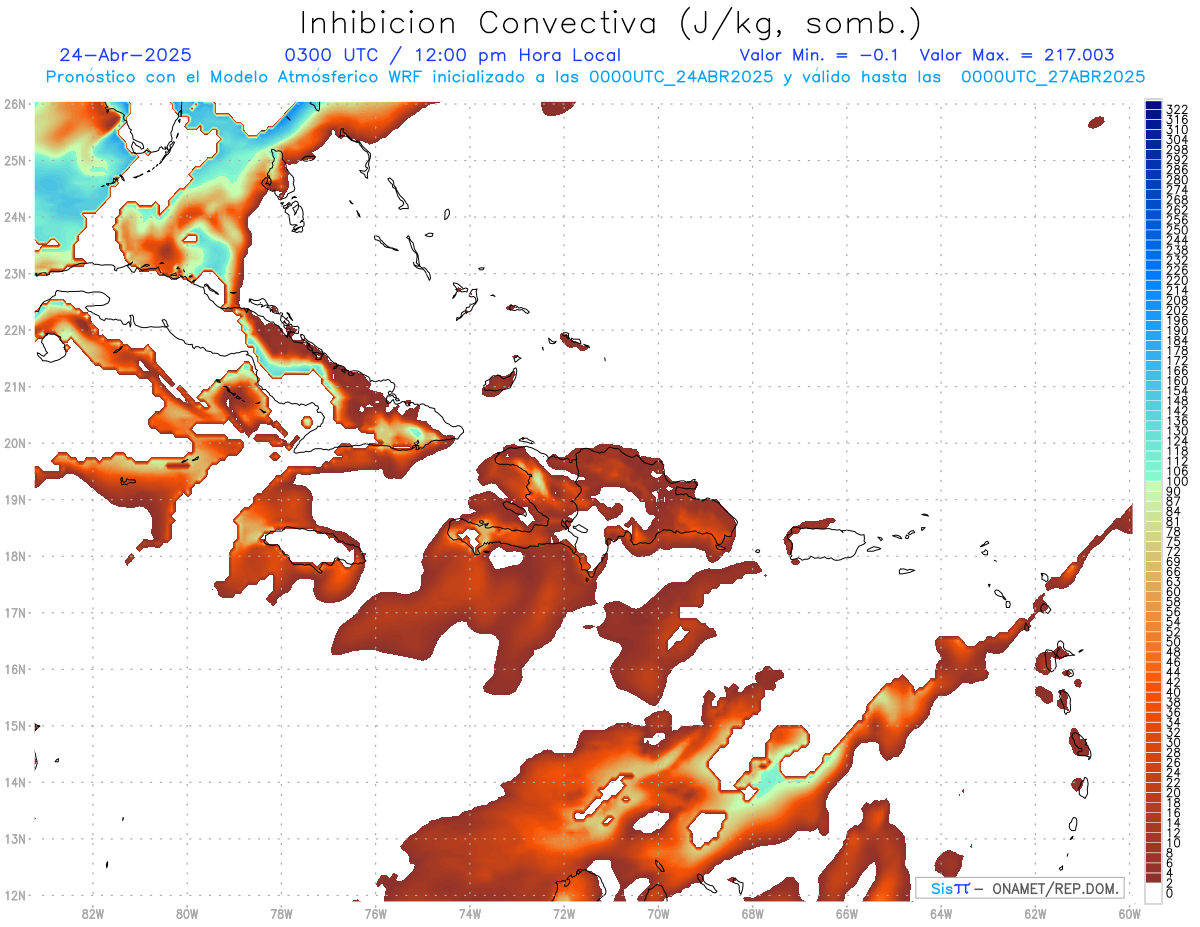
Task: Click the "18N" latitude axis label
Action: click(x=14, y=556)
